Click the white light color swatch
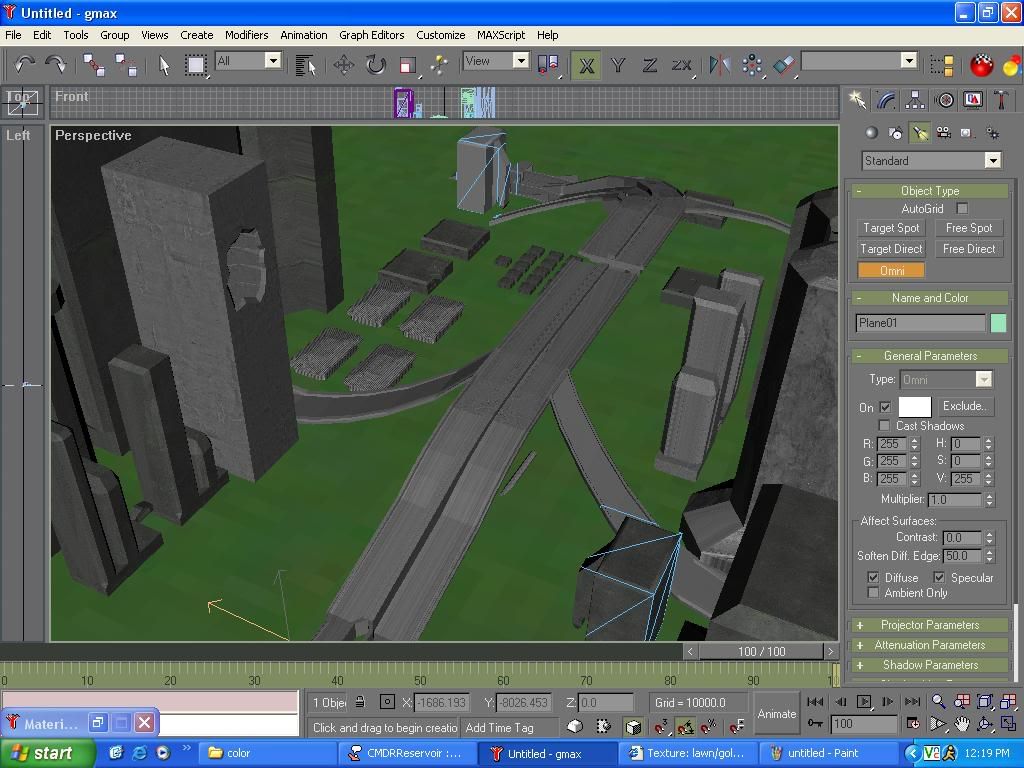The height and width of the screenshot is (768, 1024). (x=914, y=407)
